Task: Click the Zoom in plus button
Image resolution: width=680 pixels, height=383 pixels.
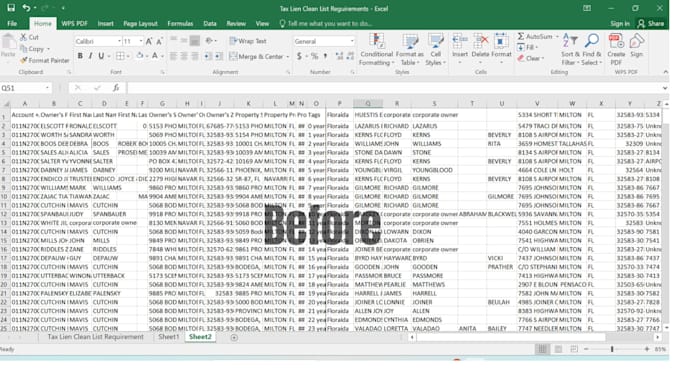Action: (x=647, y=349)
